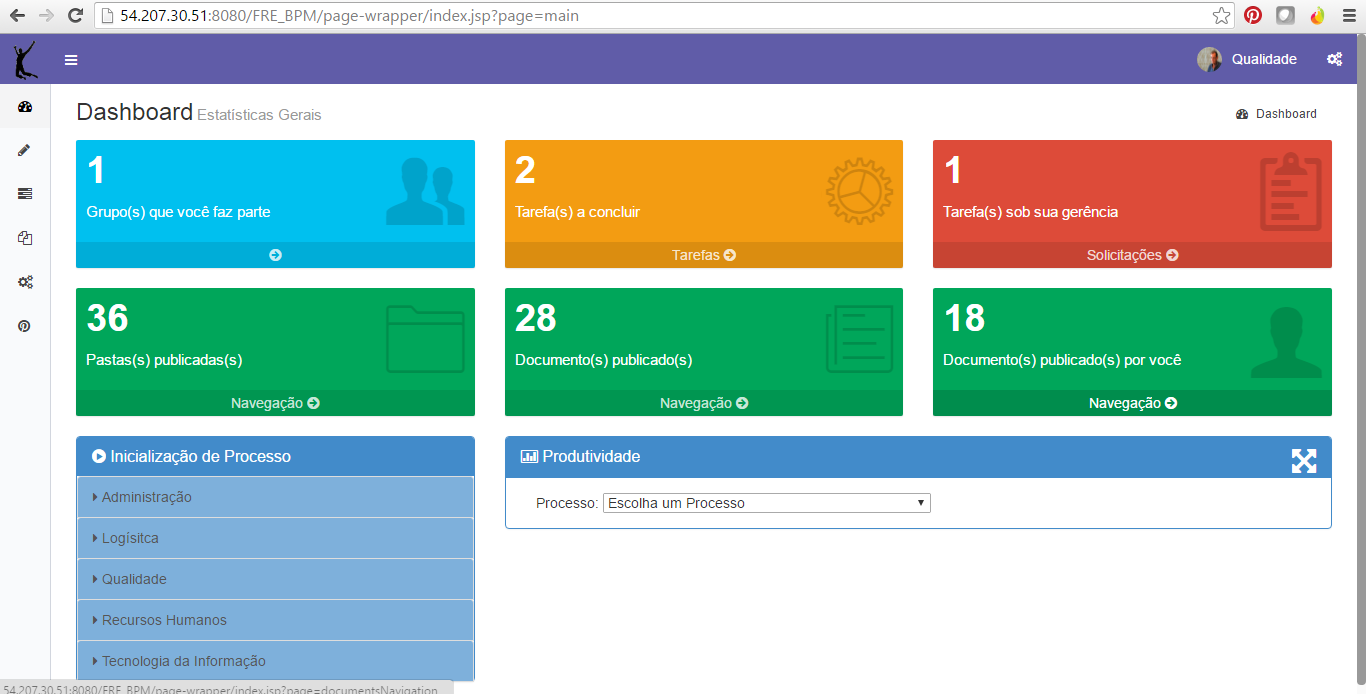Open settings via the top-right gears icon

1334,59
